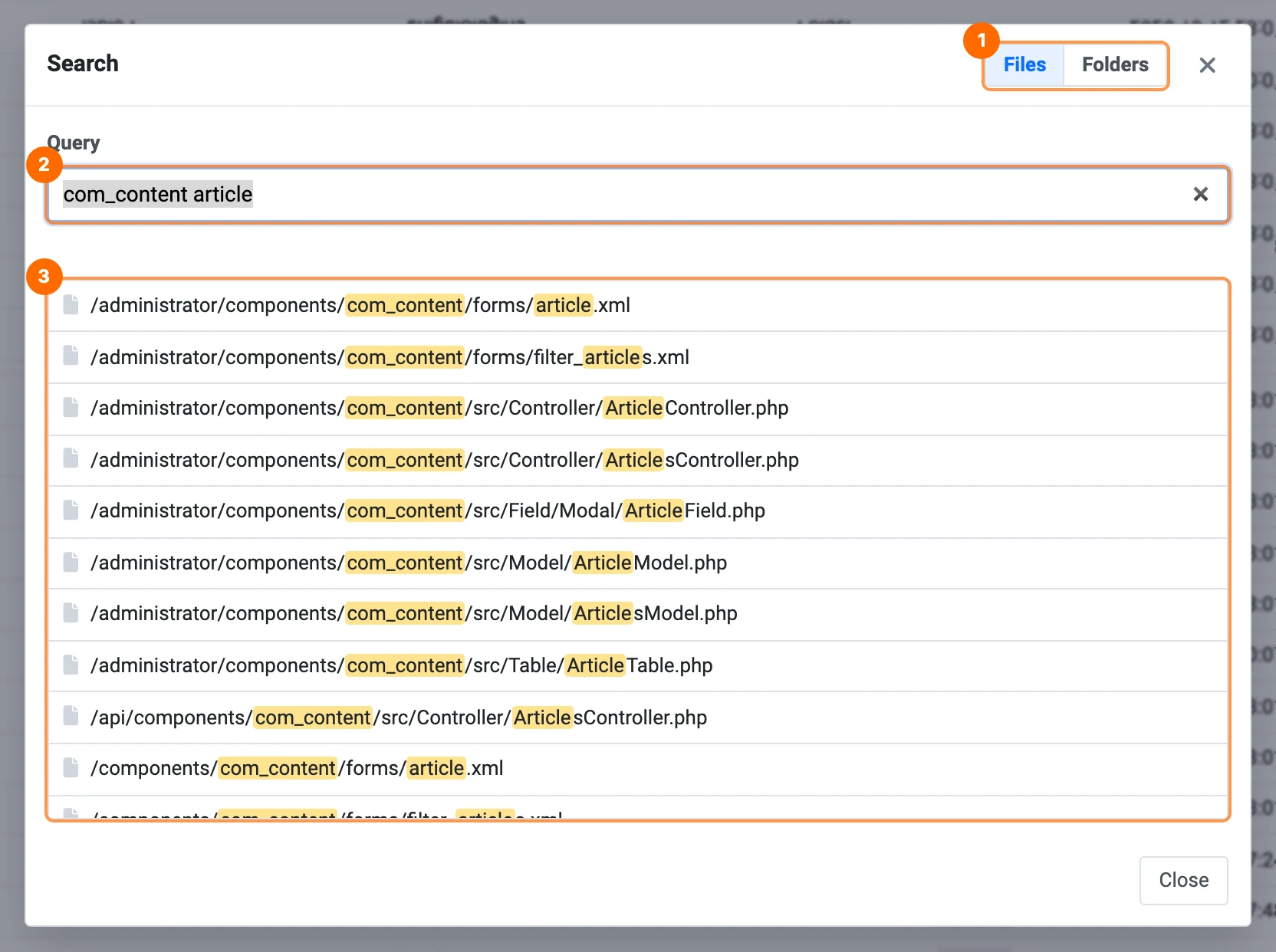This screenshot has width=1276, height=952.
Task: Switch search mode to Files
Action: (x=1024, y=65)
